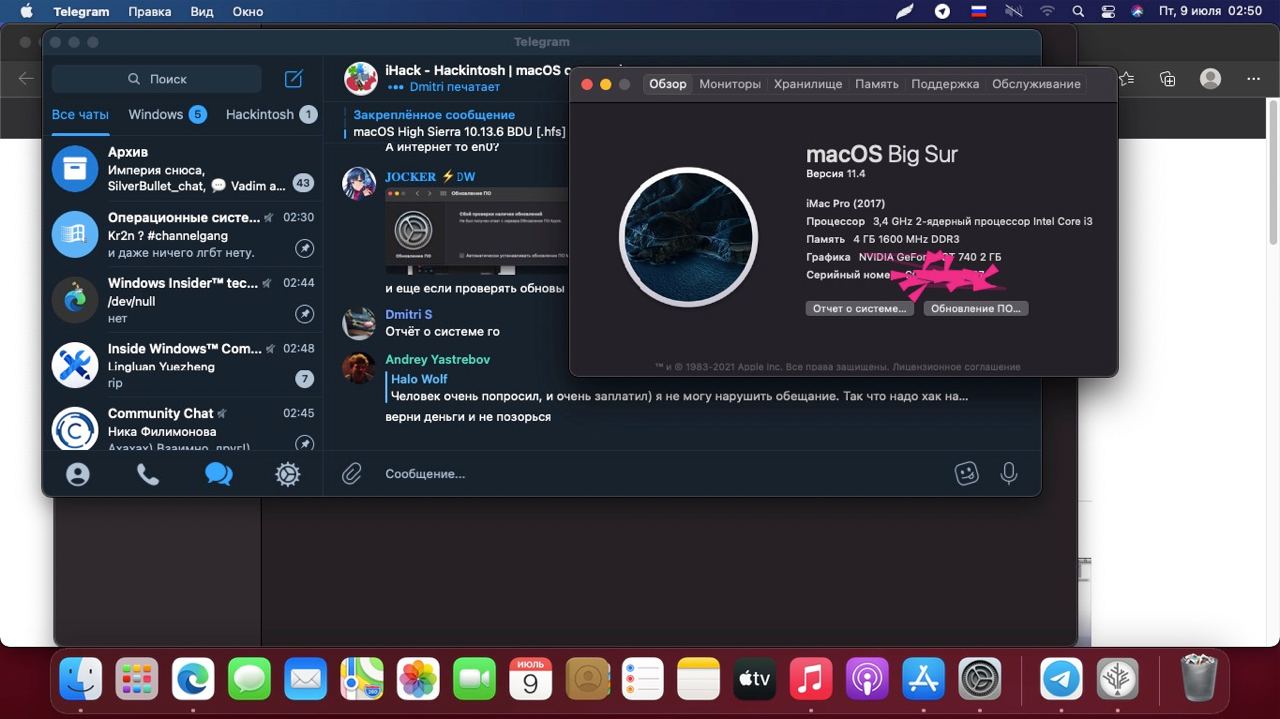The width and height of the screenshot is (1280, 719).
Task: Switch to the Мониторы tab
Action: (x=730, y=84)
